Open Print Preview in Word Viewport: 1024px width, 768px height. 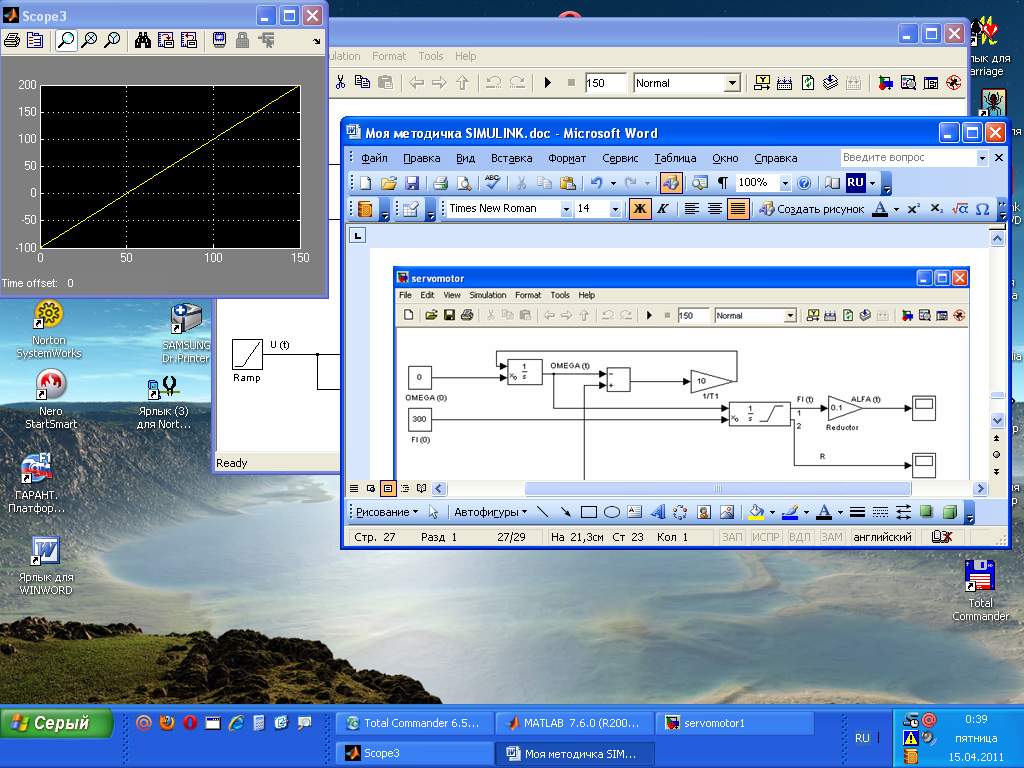click(464, 183)
